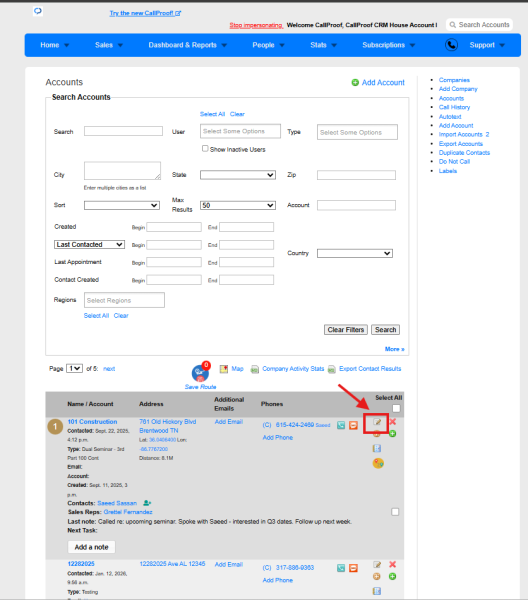Open the Support menu
Screen dimensions: 528x600
[487, 45]
